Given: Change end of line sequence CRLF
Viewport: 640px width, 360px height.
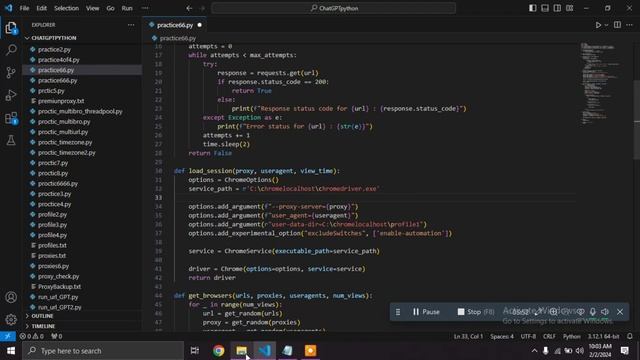Looking at the screenshot, I should coord(549,336).
